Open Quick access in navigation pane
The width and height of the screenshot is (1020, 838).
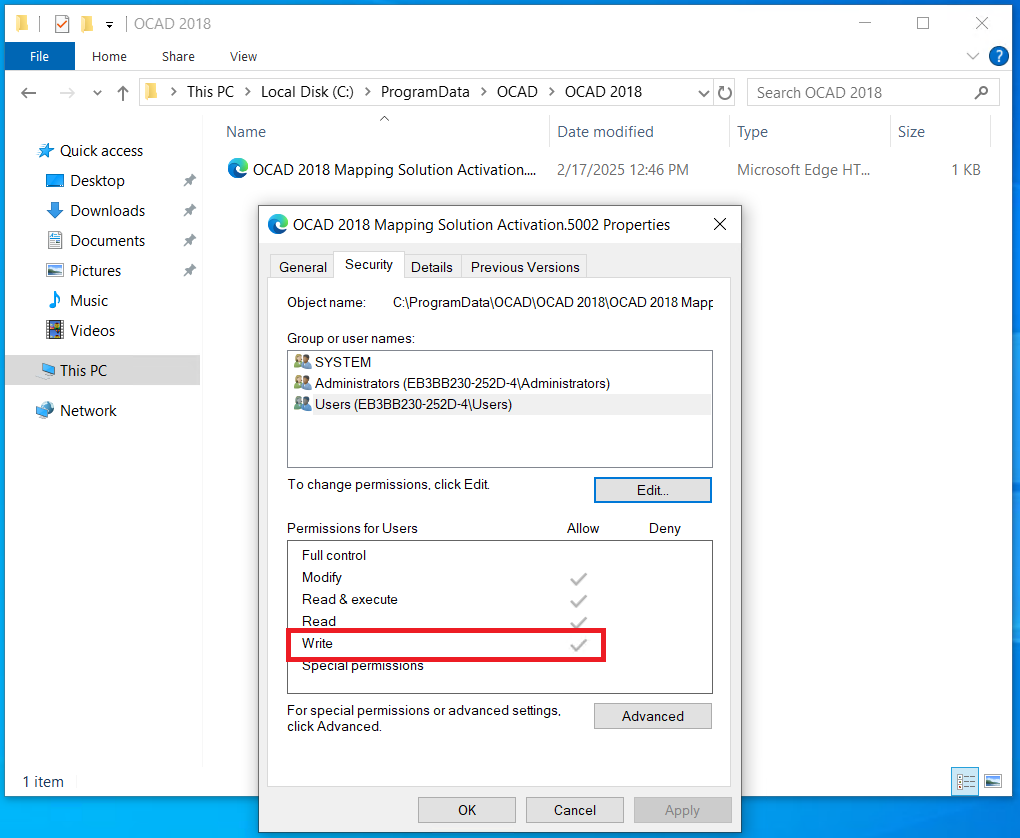(101, 151)
